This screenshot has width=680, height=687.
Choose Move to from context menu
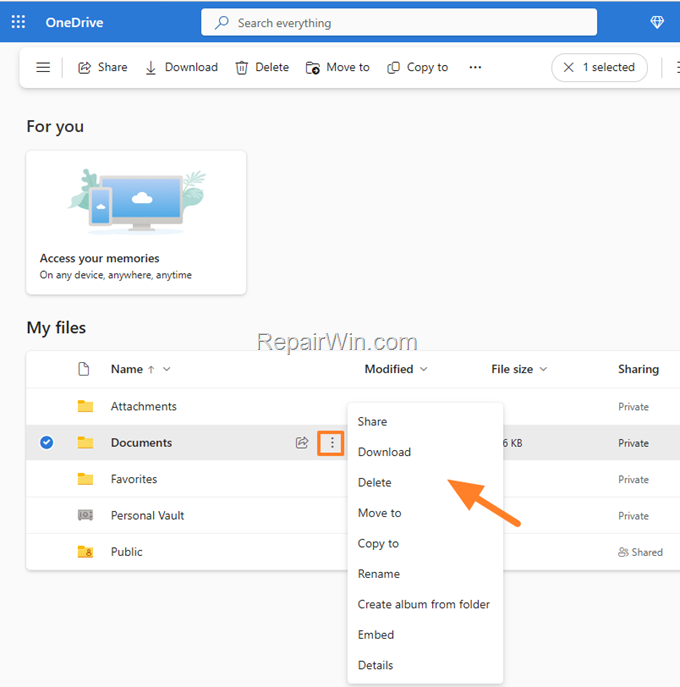point(425,513)
